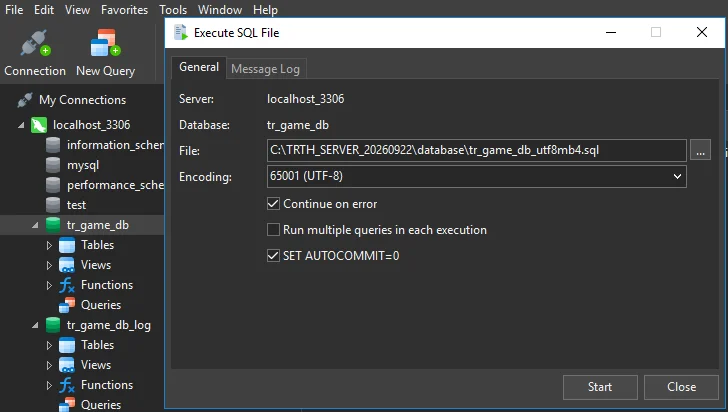The height and width of the screenshot is (412, 728).
Task: Uncheck Continue on error
Action: 273,204
